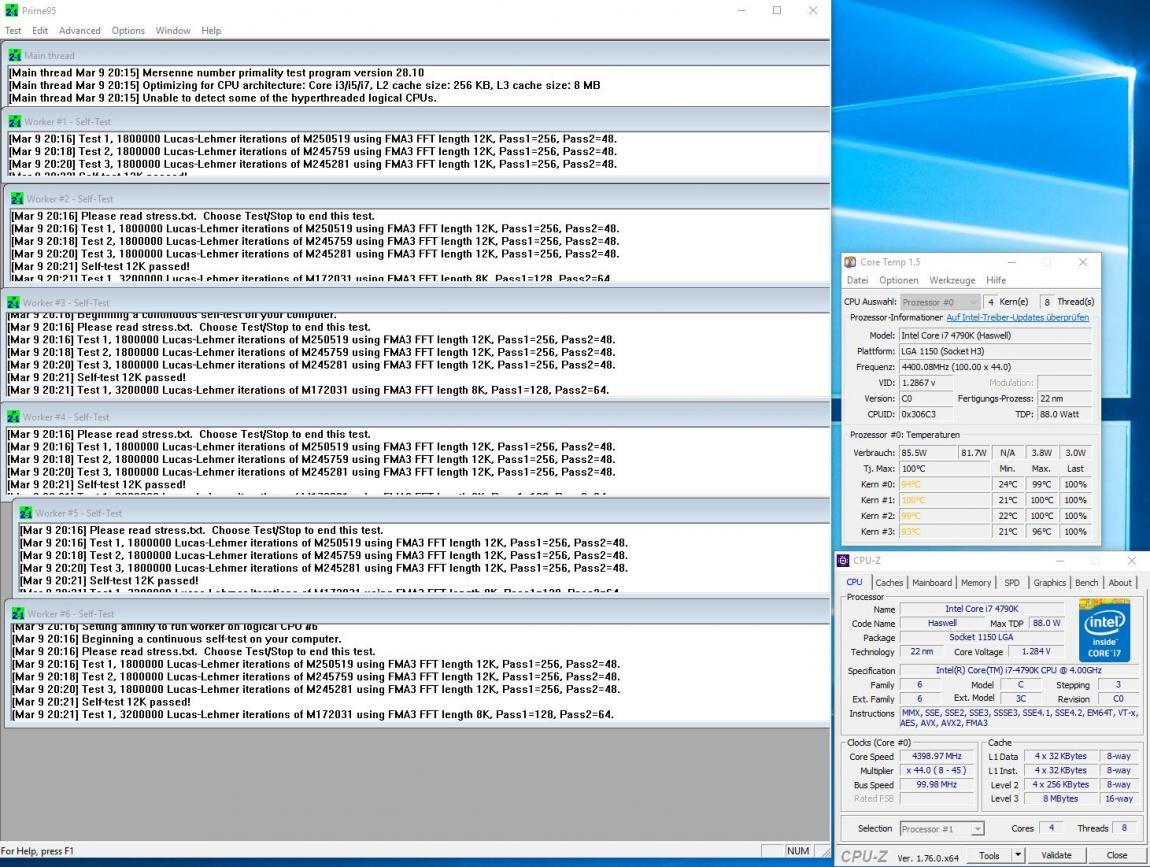Click the Intel Core i7 logo in CPU-Z
Image resolution: width=1150 pixels, height=867 pixels.
point(1104,630)
